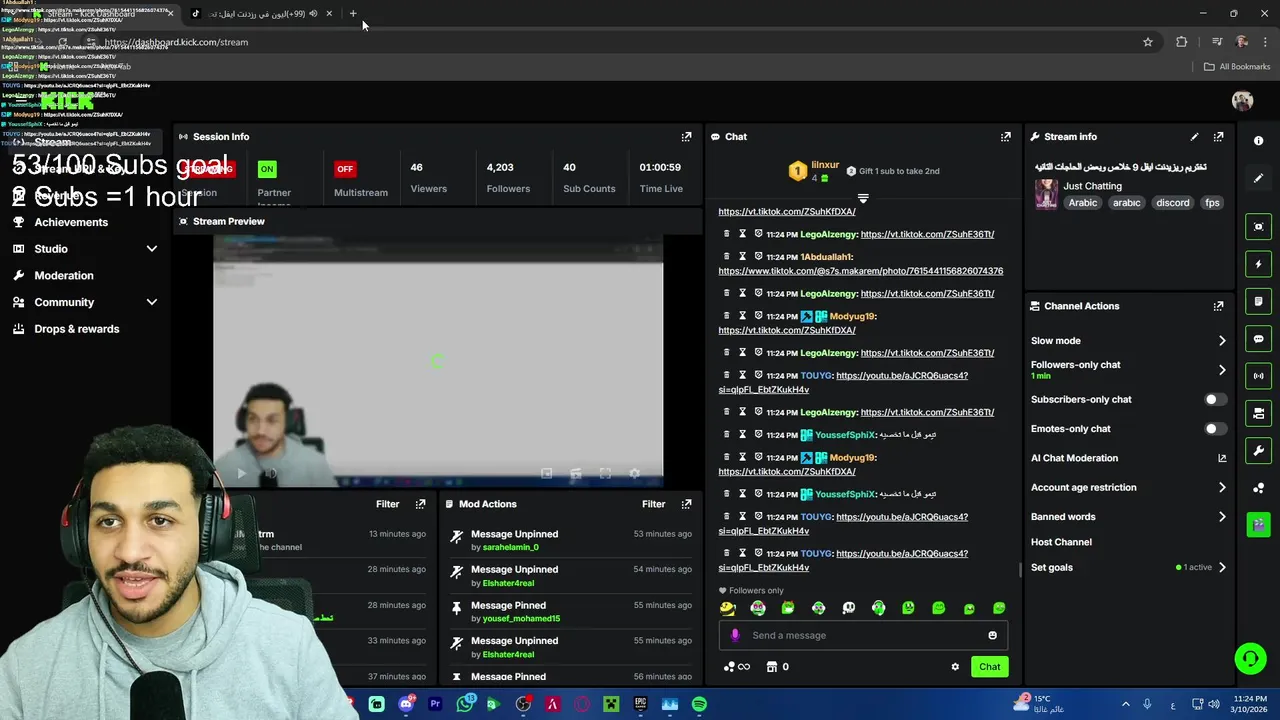Toggle Subscribers-only chat switch
The height and width of the screenshot is (720, 1280).
point(1214,400)
